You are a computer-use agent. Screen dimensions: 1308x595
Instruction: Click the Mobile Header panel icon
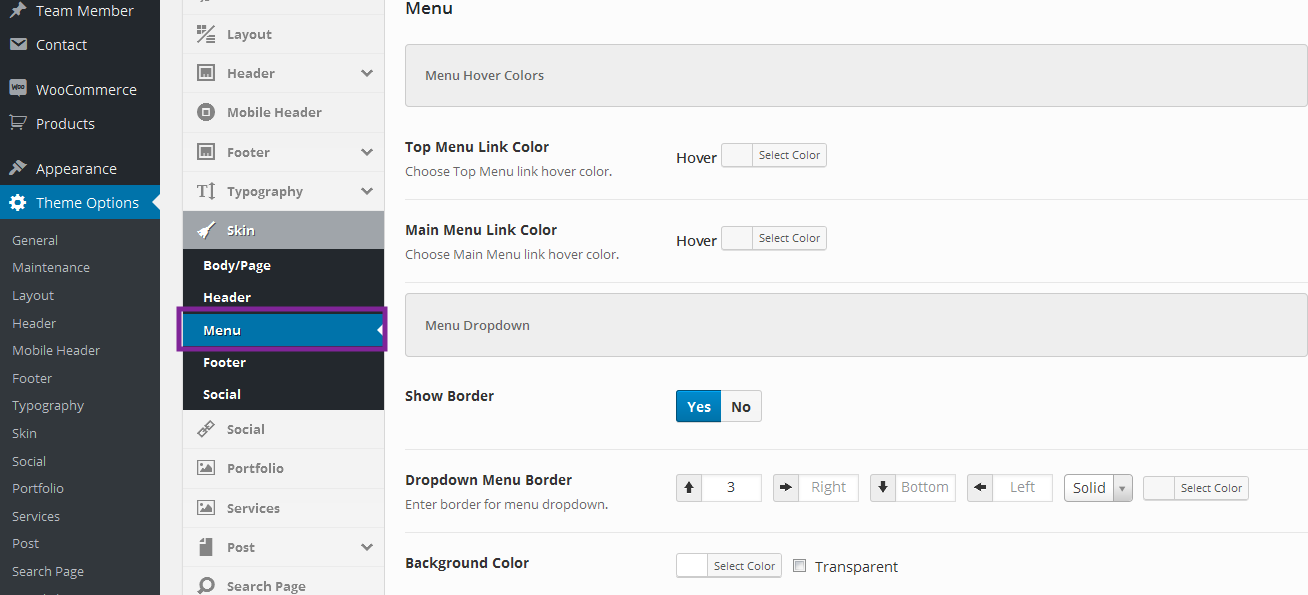coord(206,112)
